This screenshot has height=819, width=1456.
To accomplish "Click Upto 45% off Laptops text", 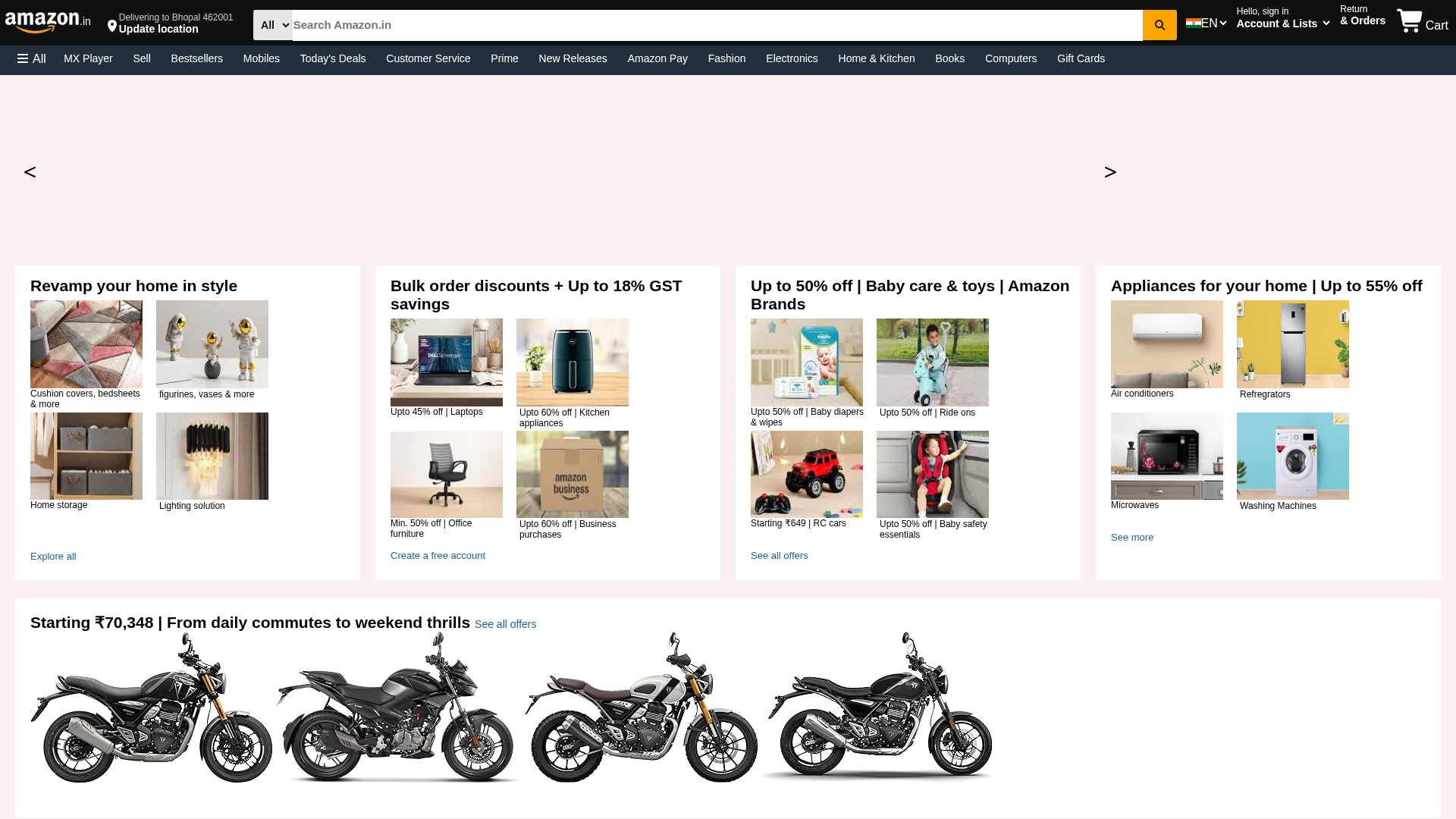I will coord(437,412).
